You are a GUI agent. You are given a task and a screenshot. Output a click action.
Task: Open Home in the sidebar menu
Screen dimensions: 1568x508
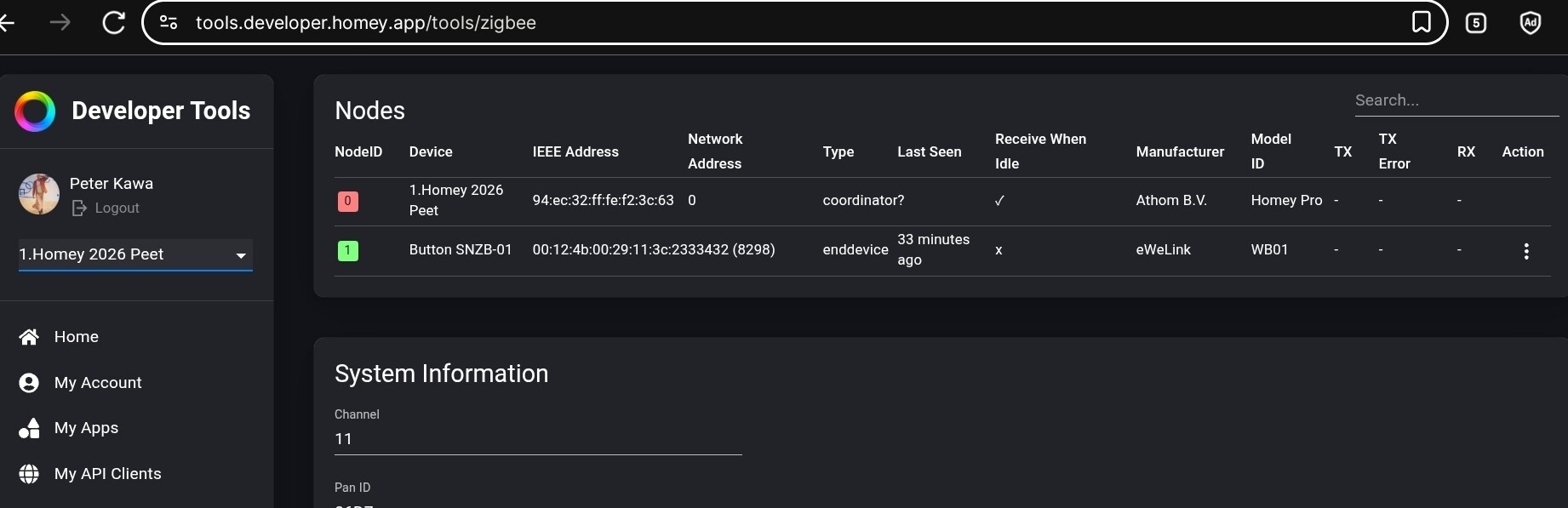coord(76,337)
